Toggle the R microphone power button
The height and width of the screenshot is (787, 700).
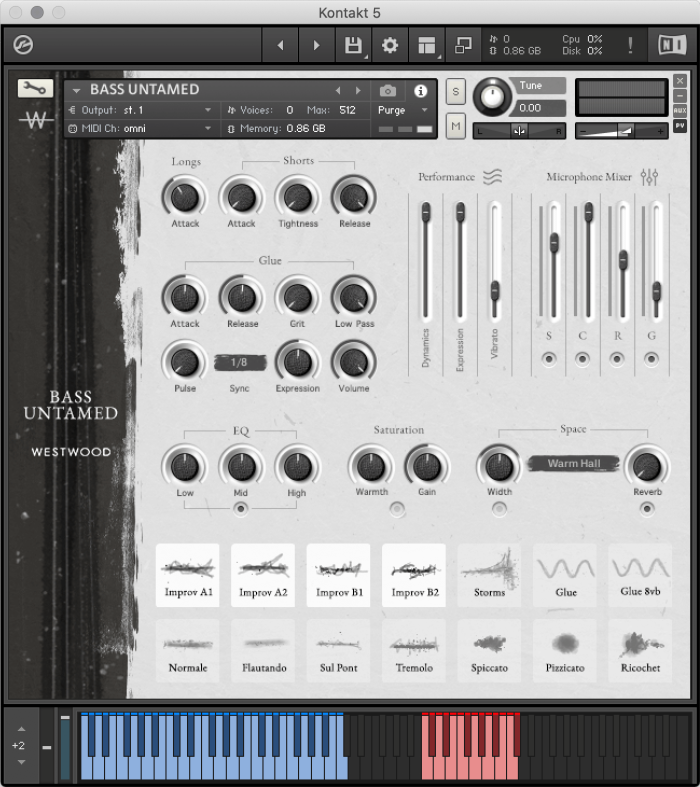(x=617, y=359)
